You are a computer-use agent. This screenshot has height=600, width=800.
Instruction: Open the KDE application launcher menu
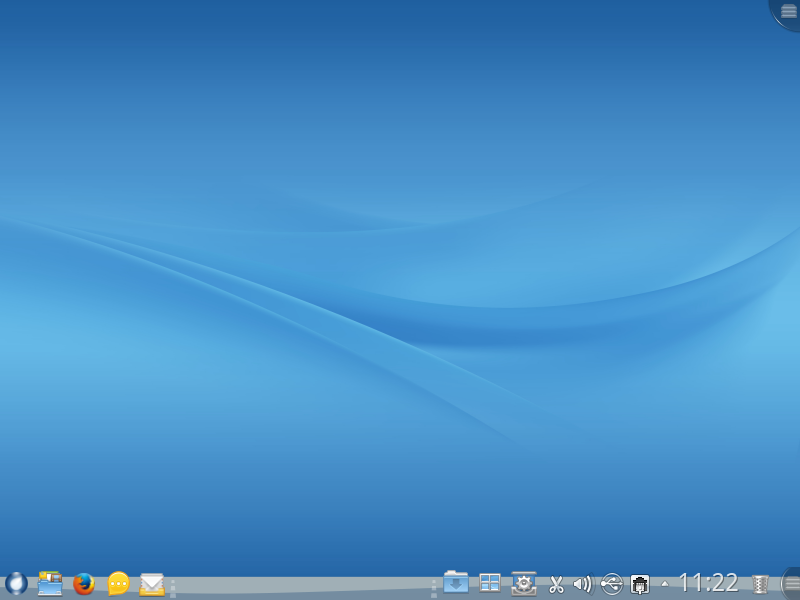(x=16, y=583)
